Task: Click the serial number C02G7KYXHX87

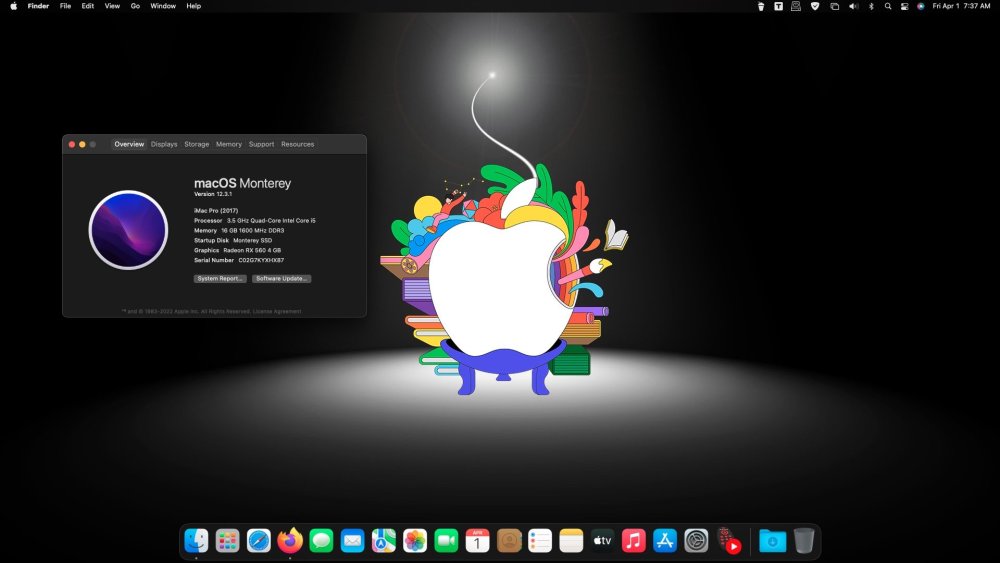Action: pyautogui.click(x=261, y=260)
